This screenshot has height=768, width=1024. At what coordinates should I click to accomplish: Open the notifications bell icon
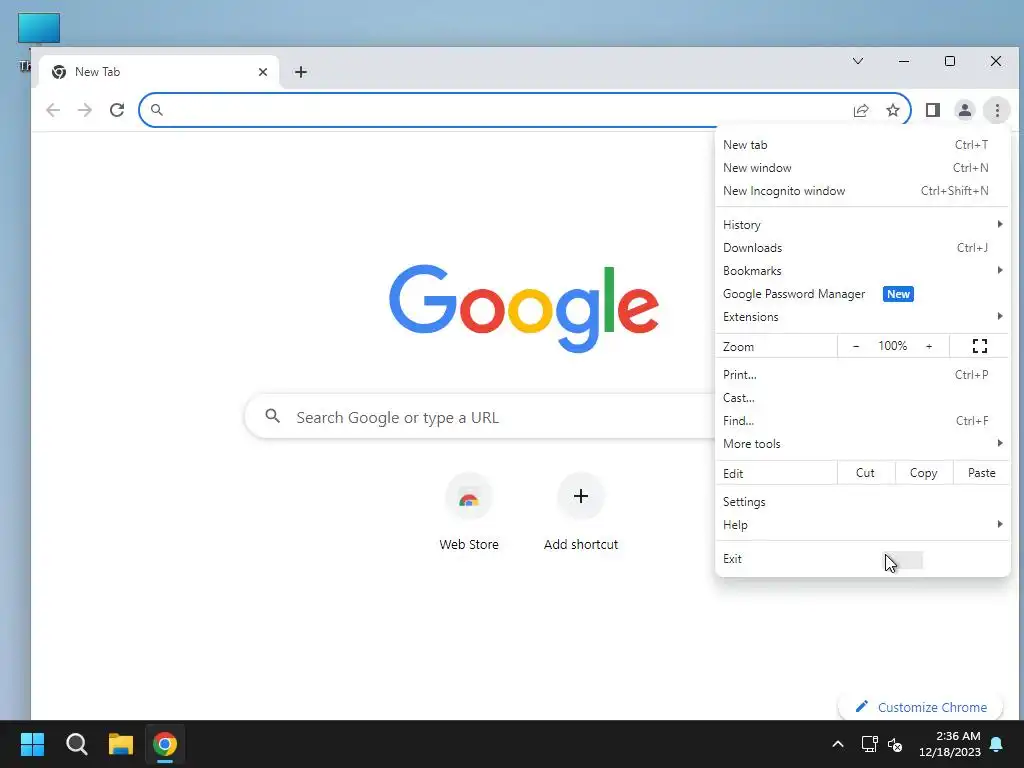click(x=997, y=744)
